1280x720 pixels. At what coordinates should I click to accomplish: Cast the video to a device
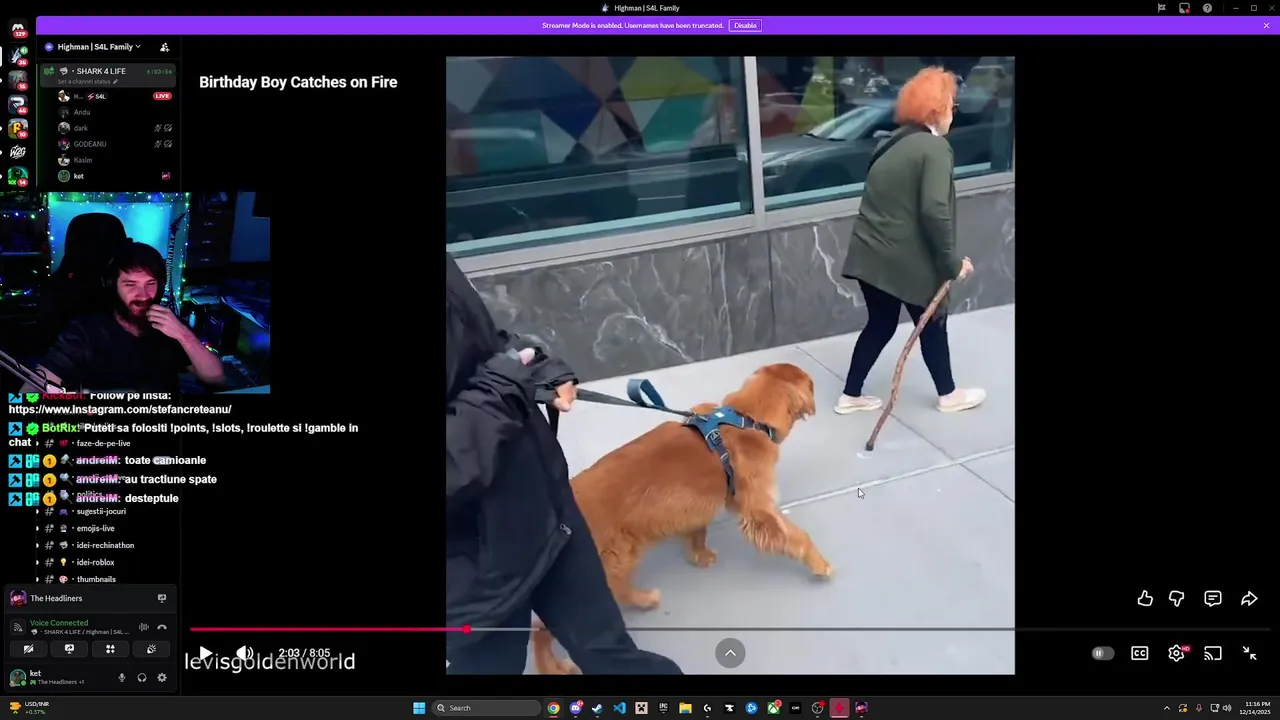tap(1213, 653)
